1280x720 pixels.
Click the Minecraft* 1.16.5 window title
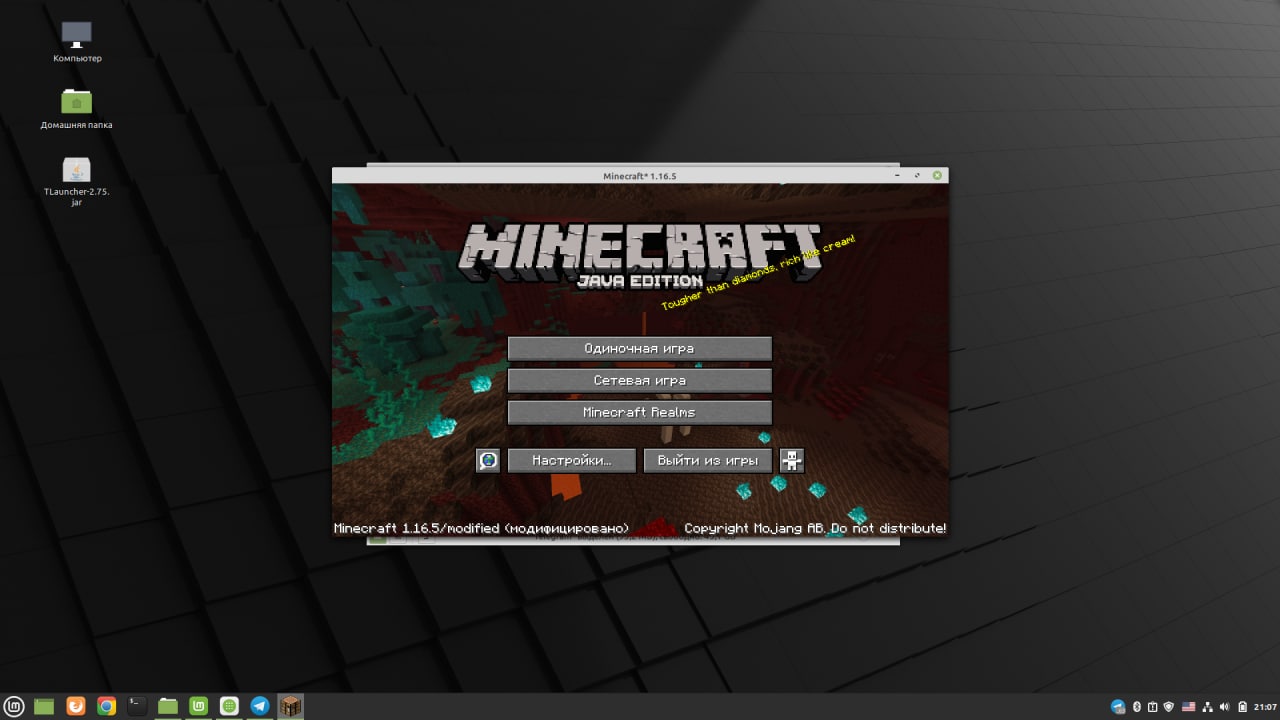pyautogui.click(x=640, y=176)
